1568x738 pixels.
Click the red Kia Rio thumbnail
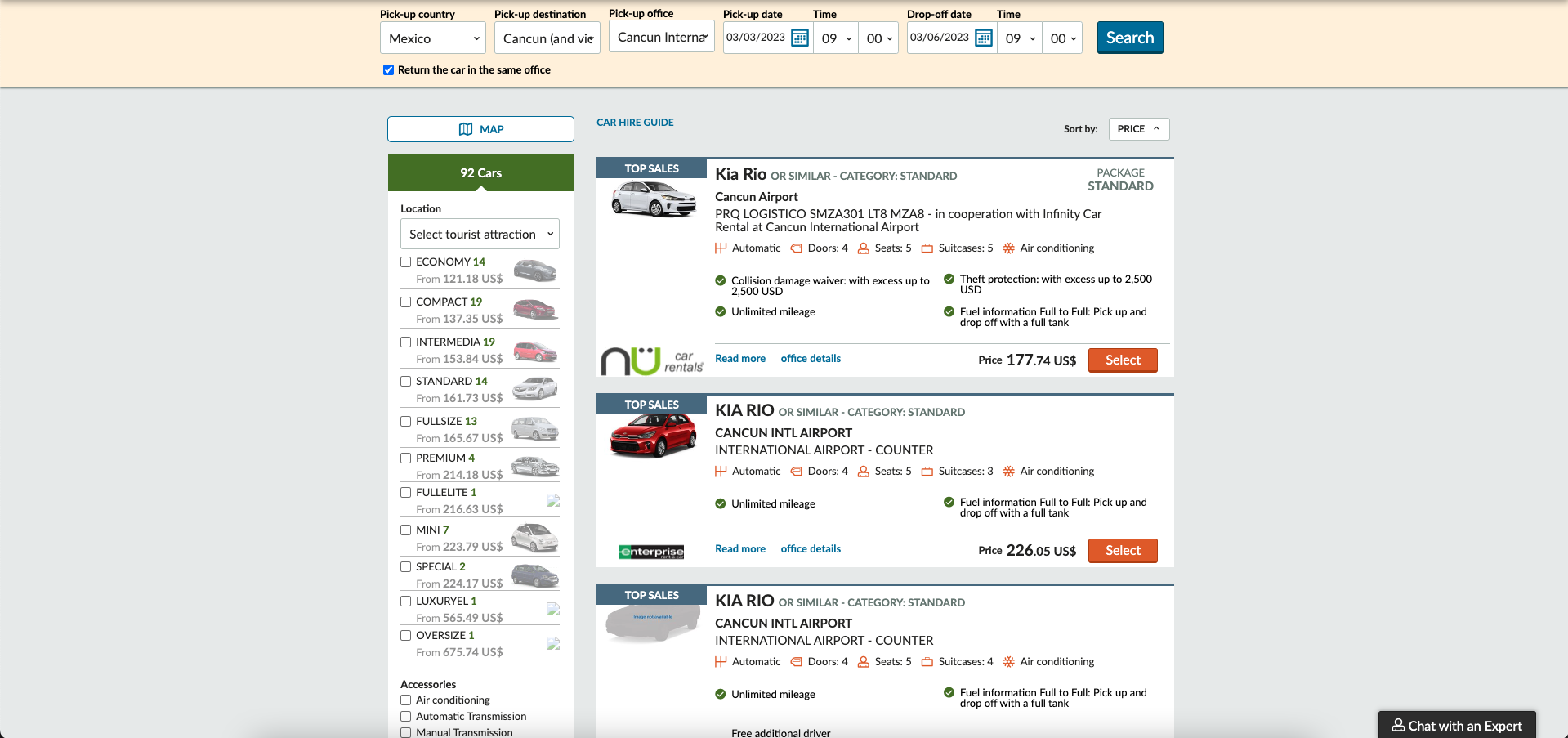click(653, 436)
